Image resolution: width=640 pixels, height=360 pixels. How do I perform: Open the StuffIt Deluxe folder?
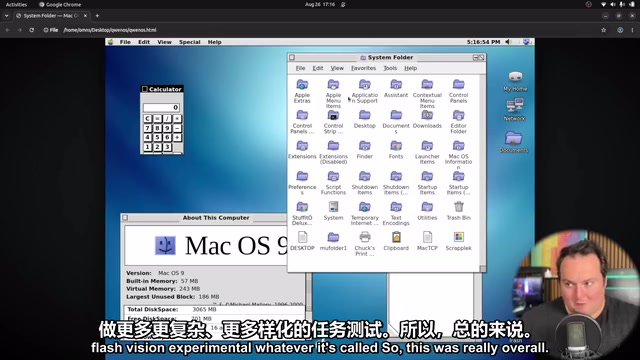[302, 207]
